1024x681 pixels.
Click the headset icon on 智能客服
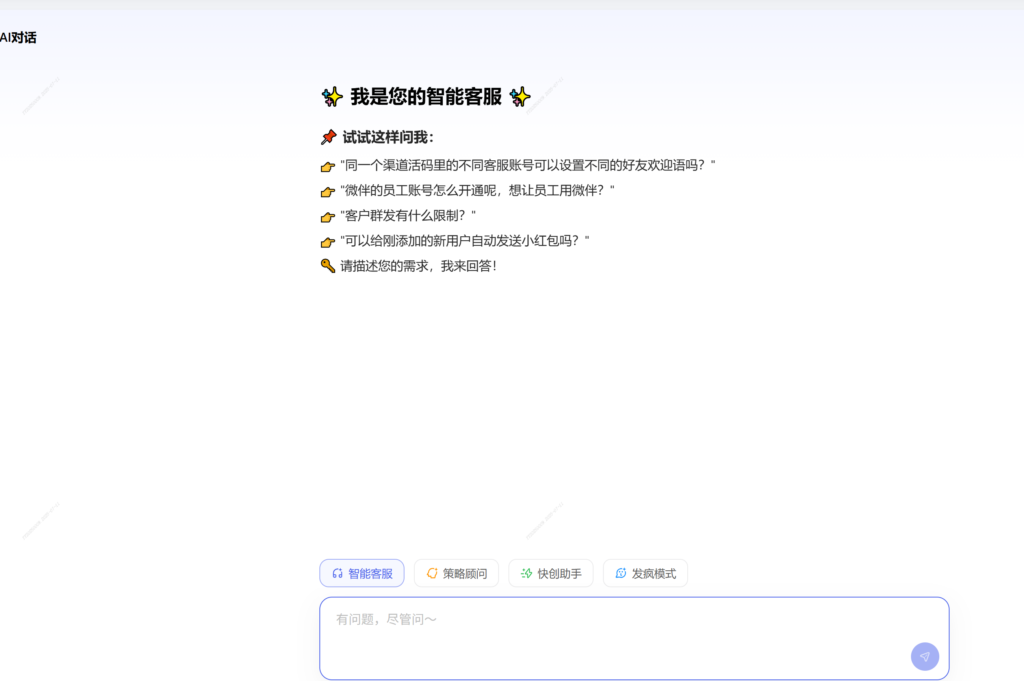[x=337, y=573]
